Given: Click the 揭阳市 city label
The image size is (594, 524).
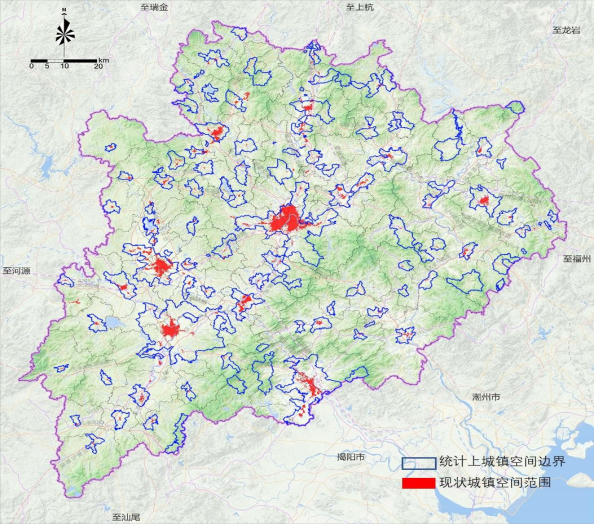Looking at the screenshot, I should point(351,457).
